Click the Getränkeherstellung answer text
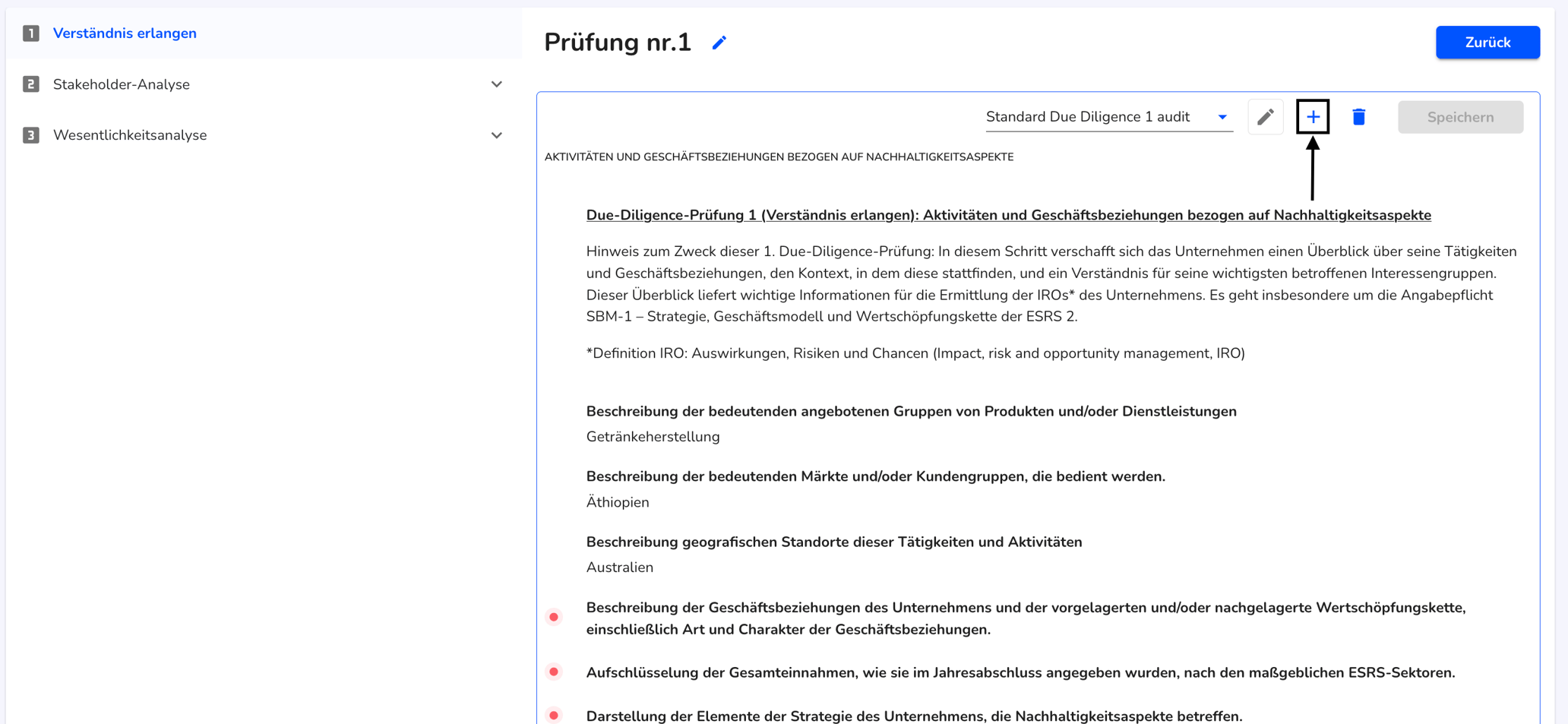This screenshot has width=1568, height=724. tap(653, 437)
